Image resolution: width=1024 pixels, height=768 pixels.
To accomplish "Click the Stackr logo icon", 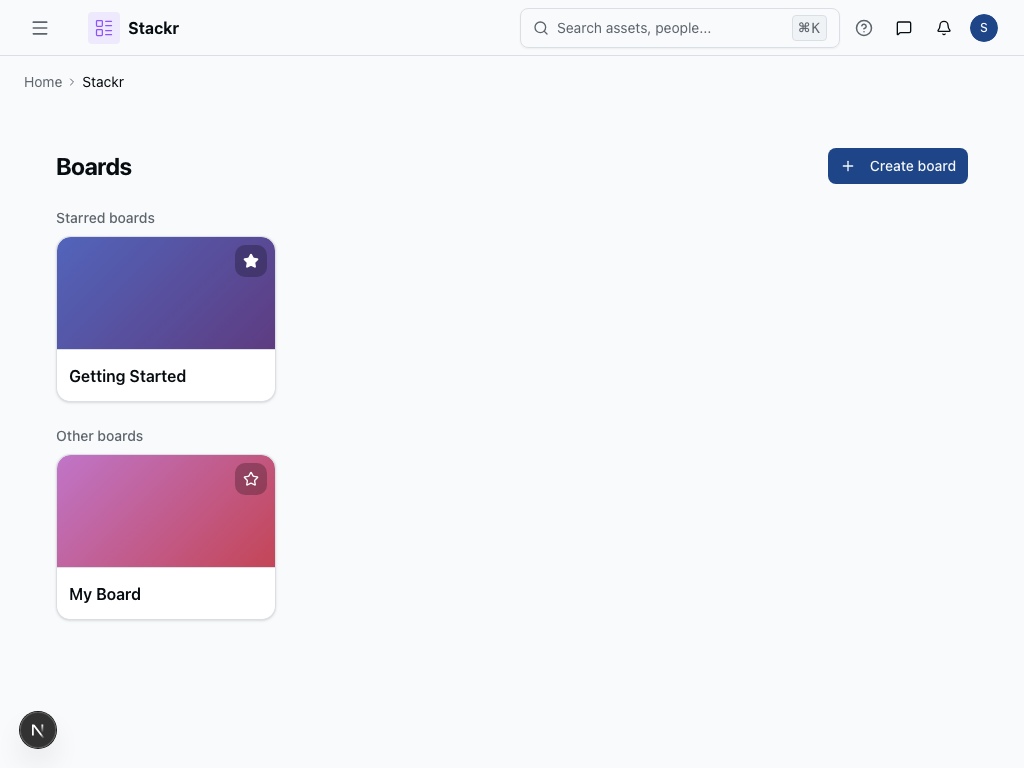I will [104, 28].
